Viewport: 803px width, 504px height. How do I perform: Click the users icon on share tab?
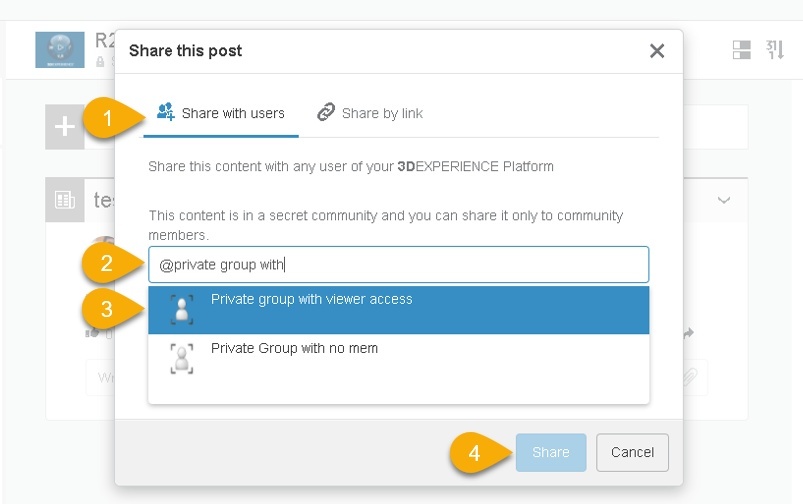(x=166, y=112)
